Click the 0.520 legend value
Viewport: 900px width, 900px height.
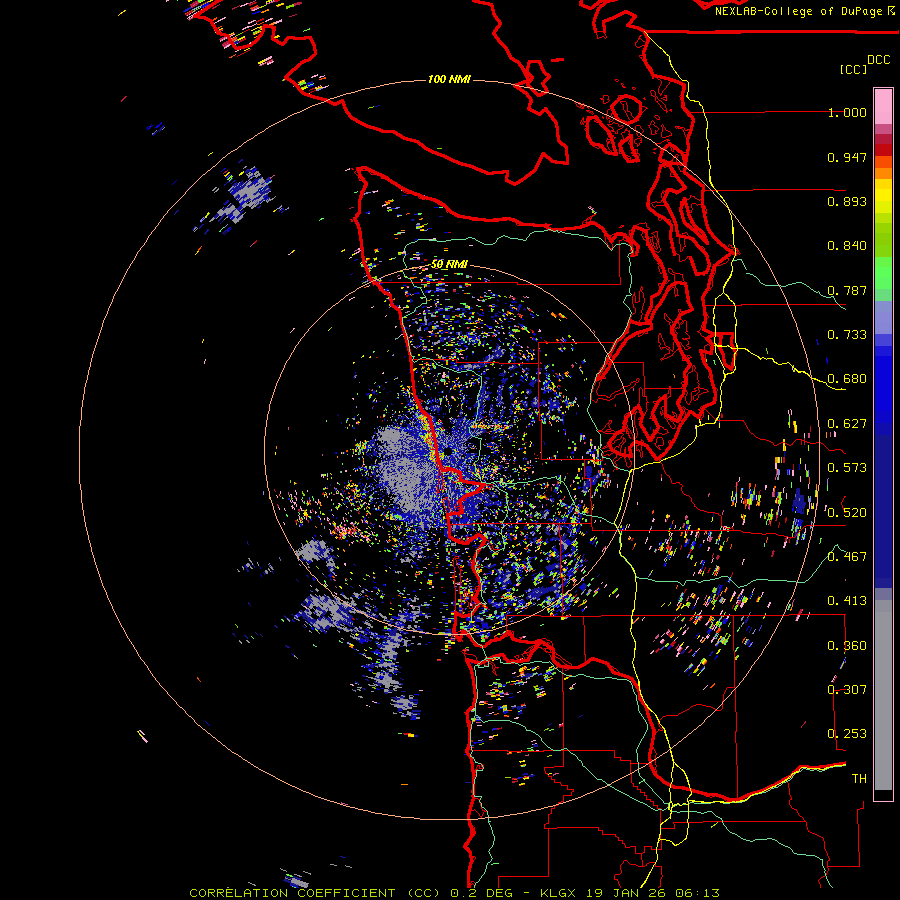847,512
